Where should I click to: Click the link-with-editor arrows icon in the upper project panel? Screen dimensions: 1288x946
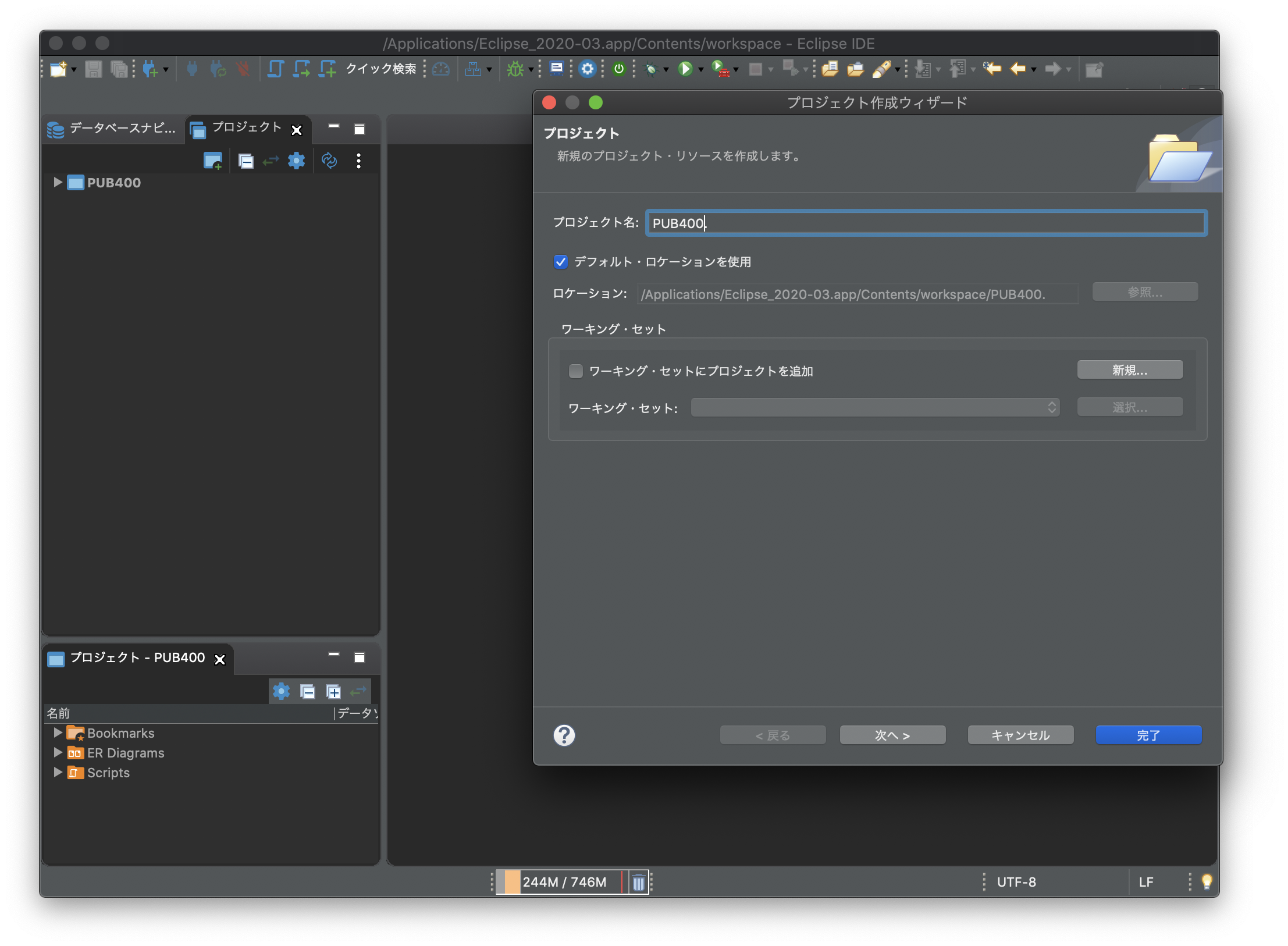(271, 161)
